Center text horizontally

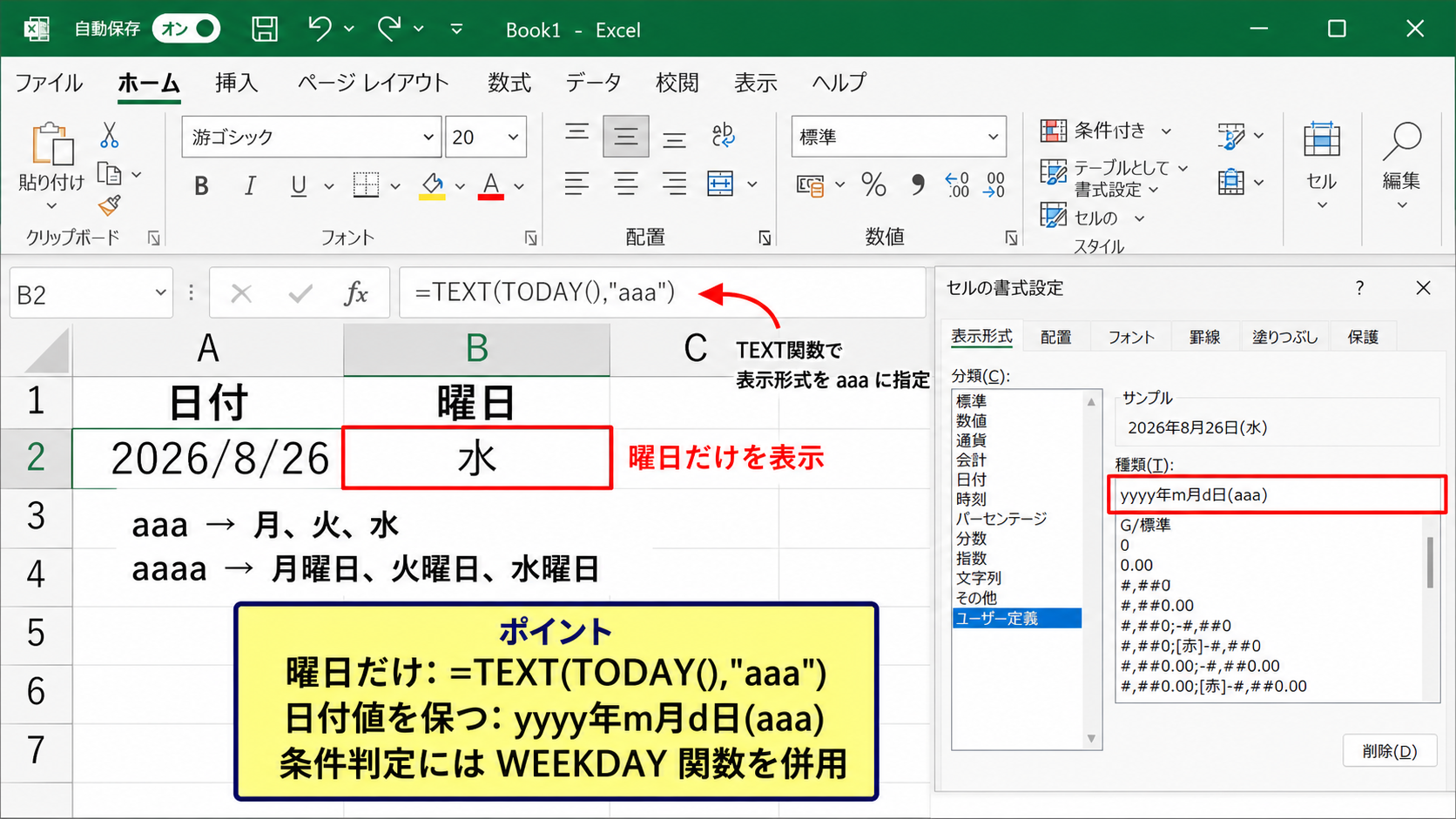click(626, 184)
